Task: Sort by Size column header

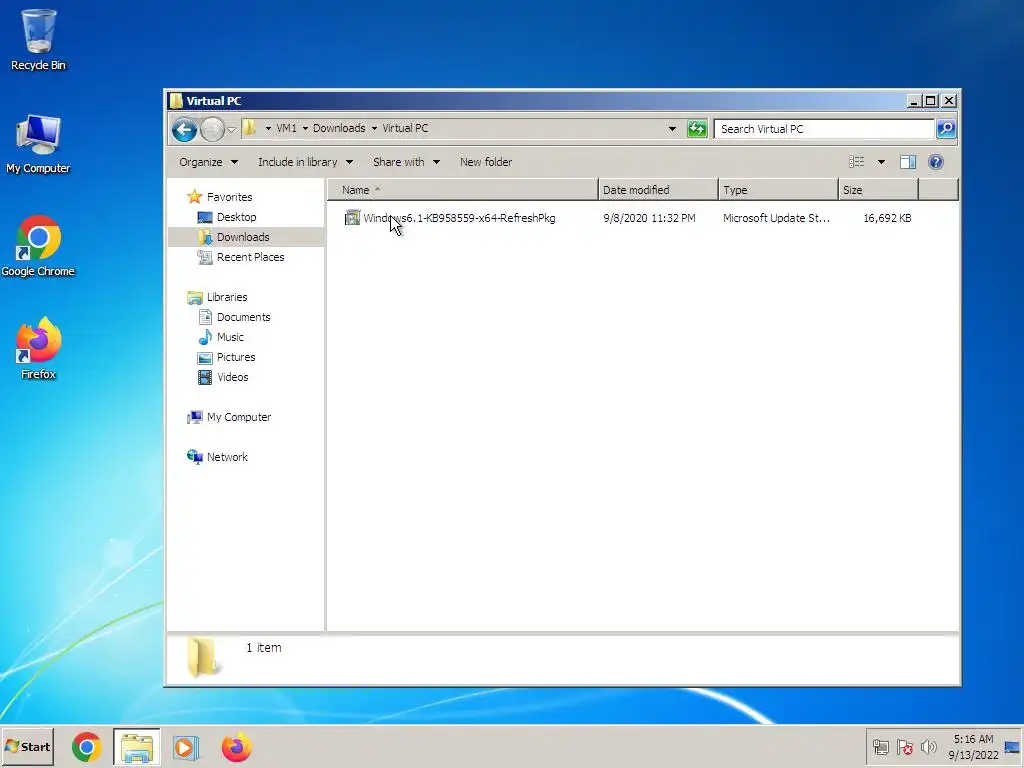Action: pyautogui.click(x=878, y=190)
